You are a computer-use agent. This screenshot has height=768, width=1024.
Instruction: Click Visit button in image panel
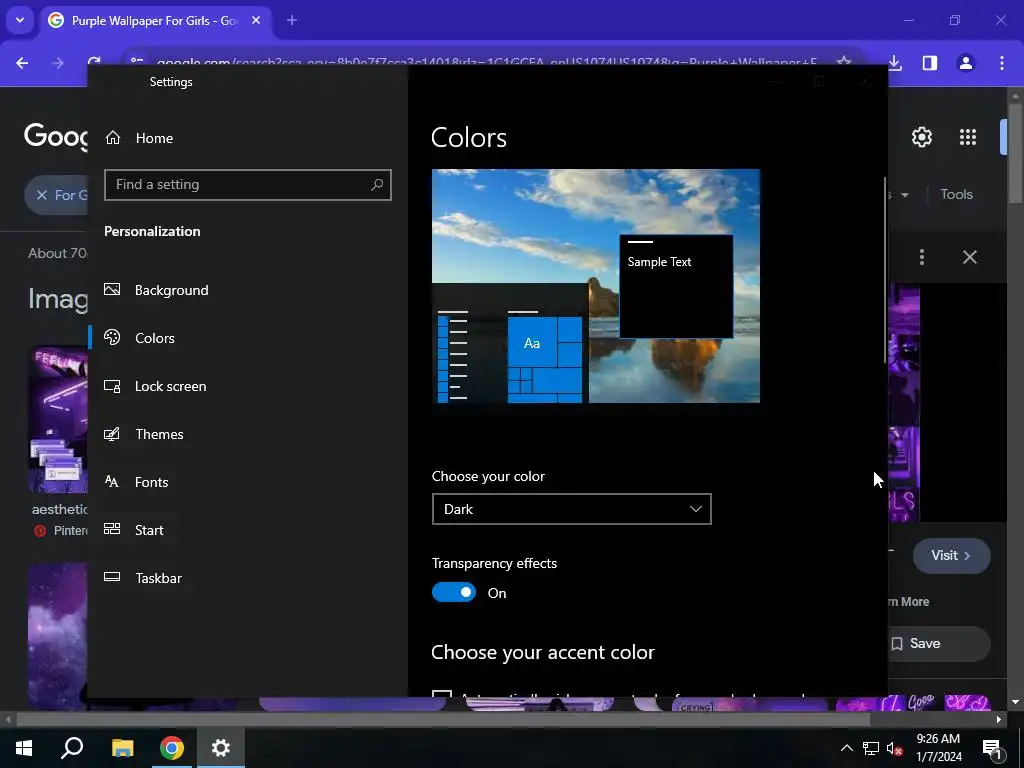tap(951, 555)
